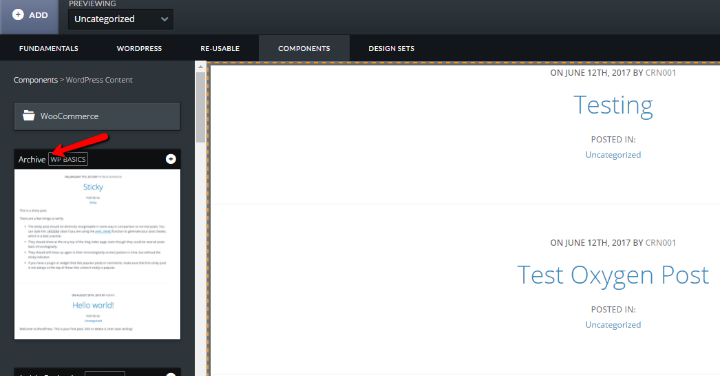Click the ADD plus button
Screen dimensions: 720x376
tap(29, 15)
